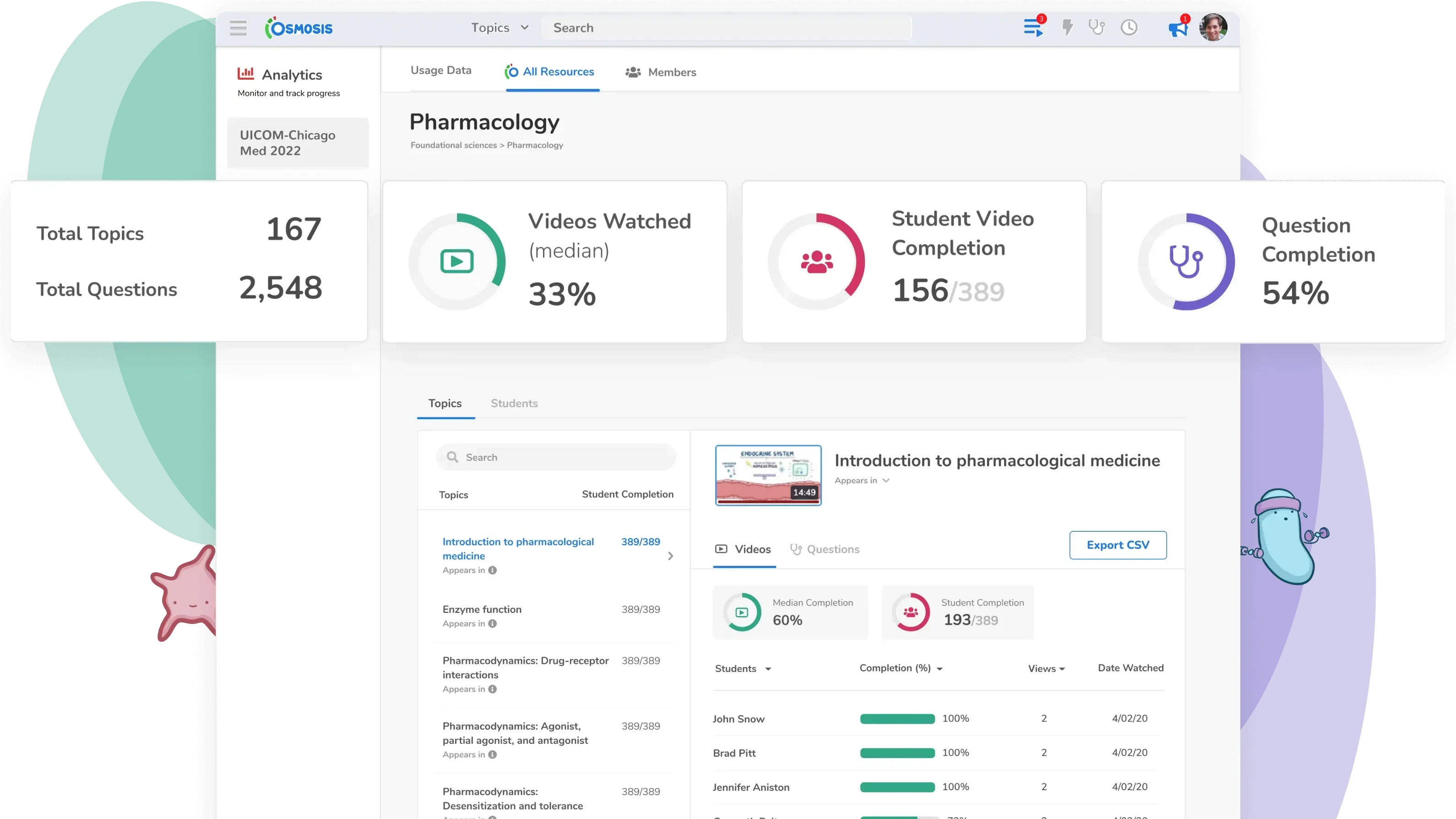Open the hamburger menu icon
This screenshot has height=819, width=1456.
tap(238, 27)
